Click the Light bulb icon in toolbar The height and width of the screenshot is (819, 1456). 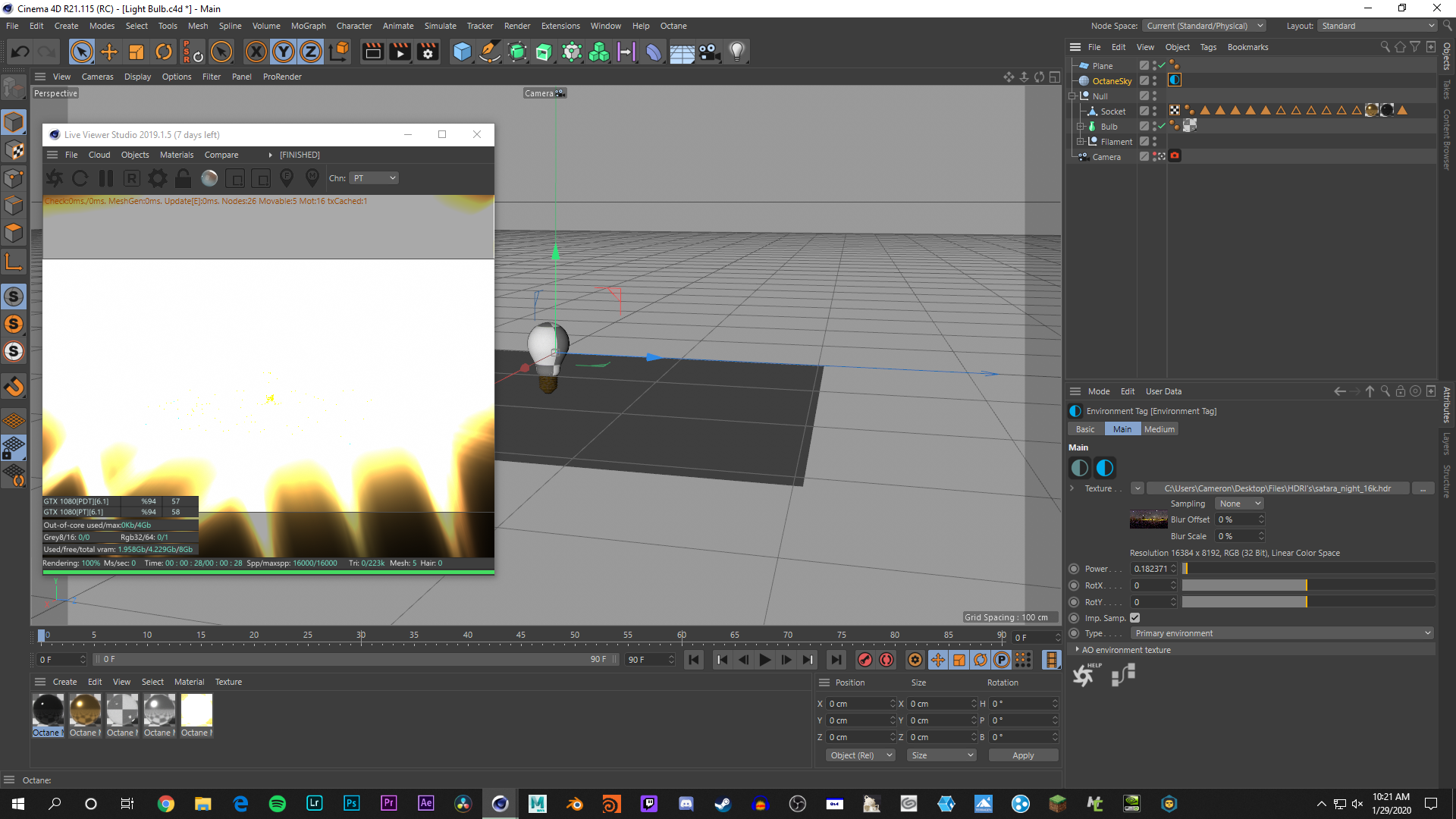[736, 52]
